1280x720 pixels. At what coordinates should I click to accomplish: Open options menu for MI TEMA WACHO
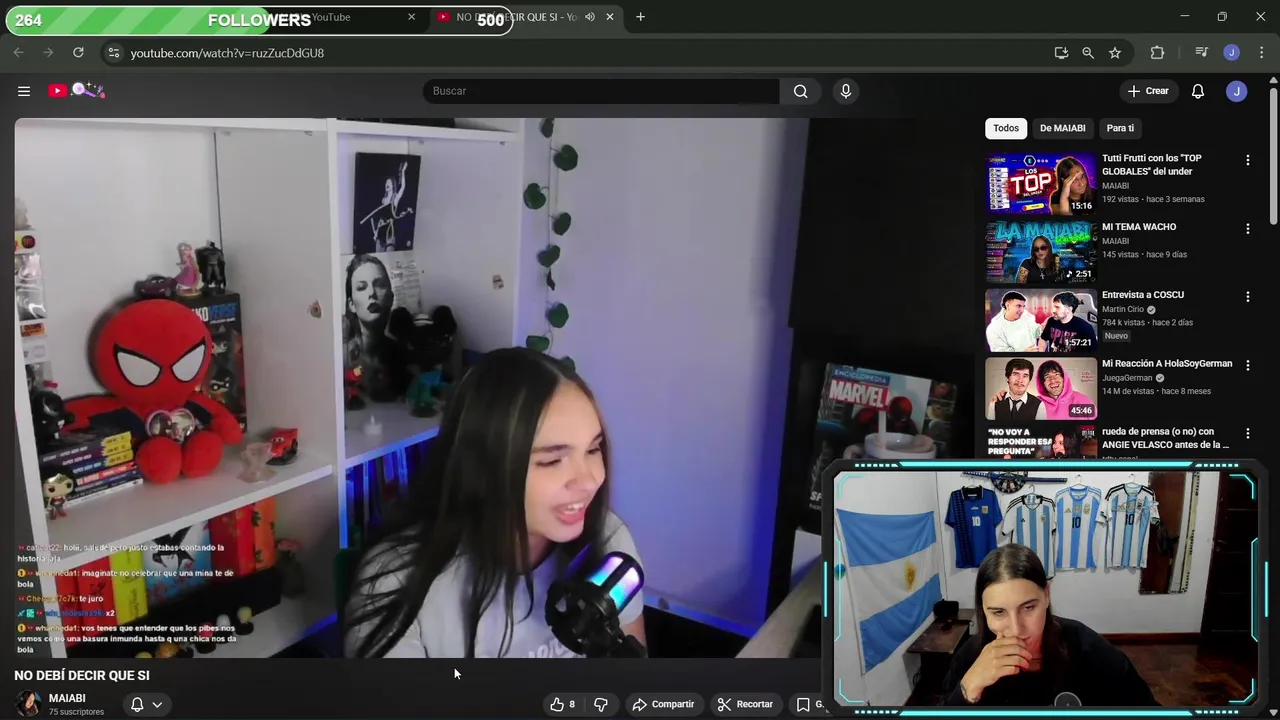(1247, 229)
